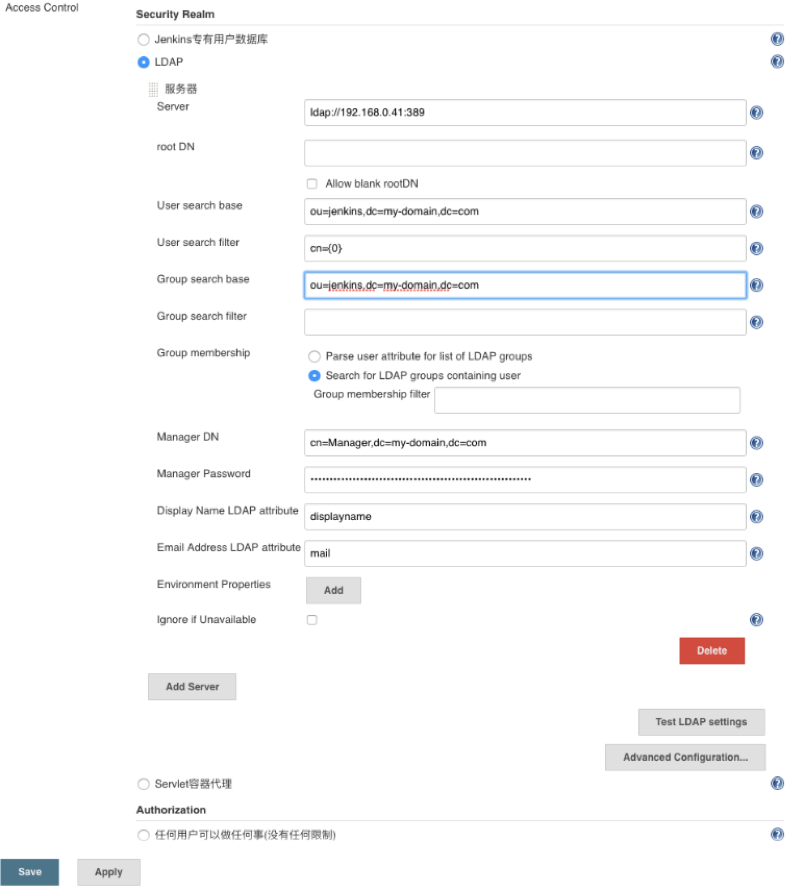This screenshot has width=802, height=889.
Task: Enable Allow blank rootDN checkbox
Action: (x=312, y=184)
